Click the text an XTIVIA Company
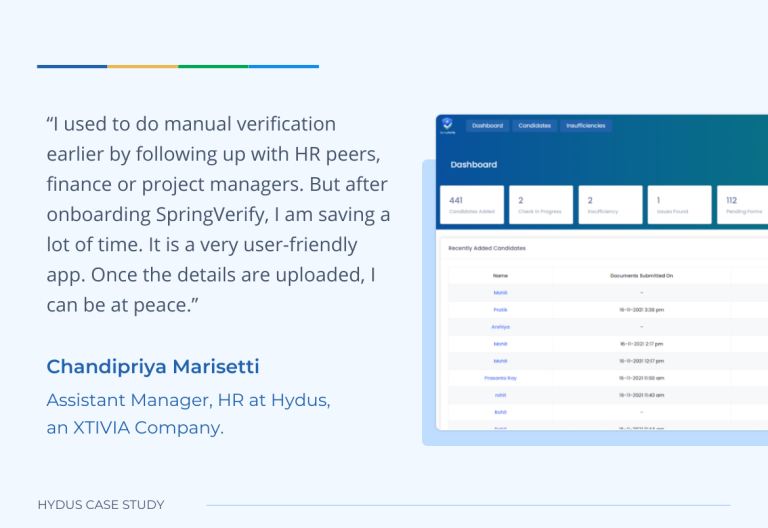 135,428
